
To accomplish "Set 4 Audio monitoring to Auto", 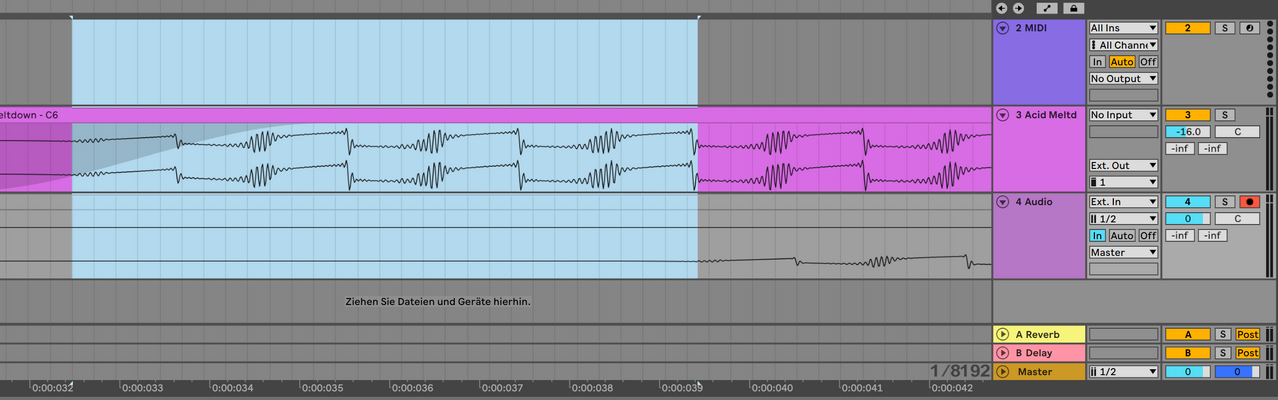I will click(x=1122, y=235).
